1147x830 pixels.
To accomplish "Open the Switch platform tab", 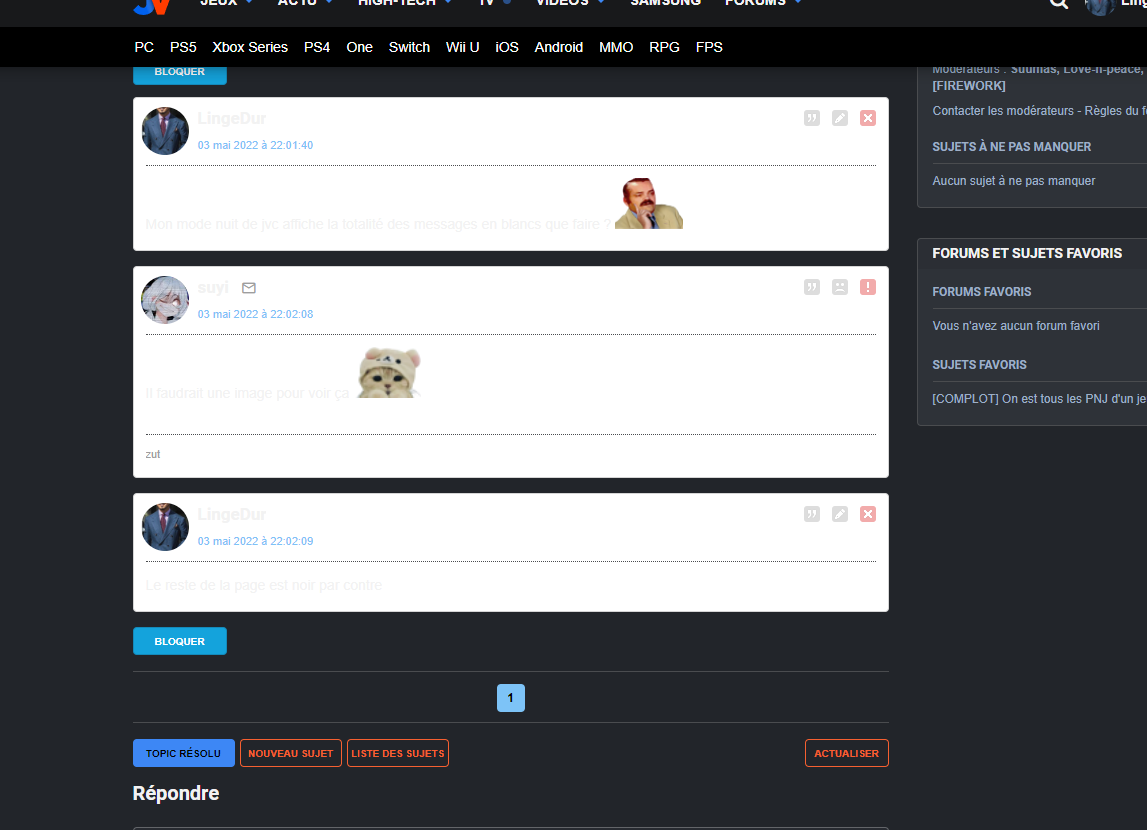I will 409,47.
